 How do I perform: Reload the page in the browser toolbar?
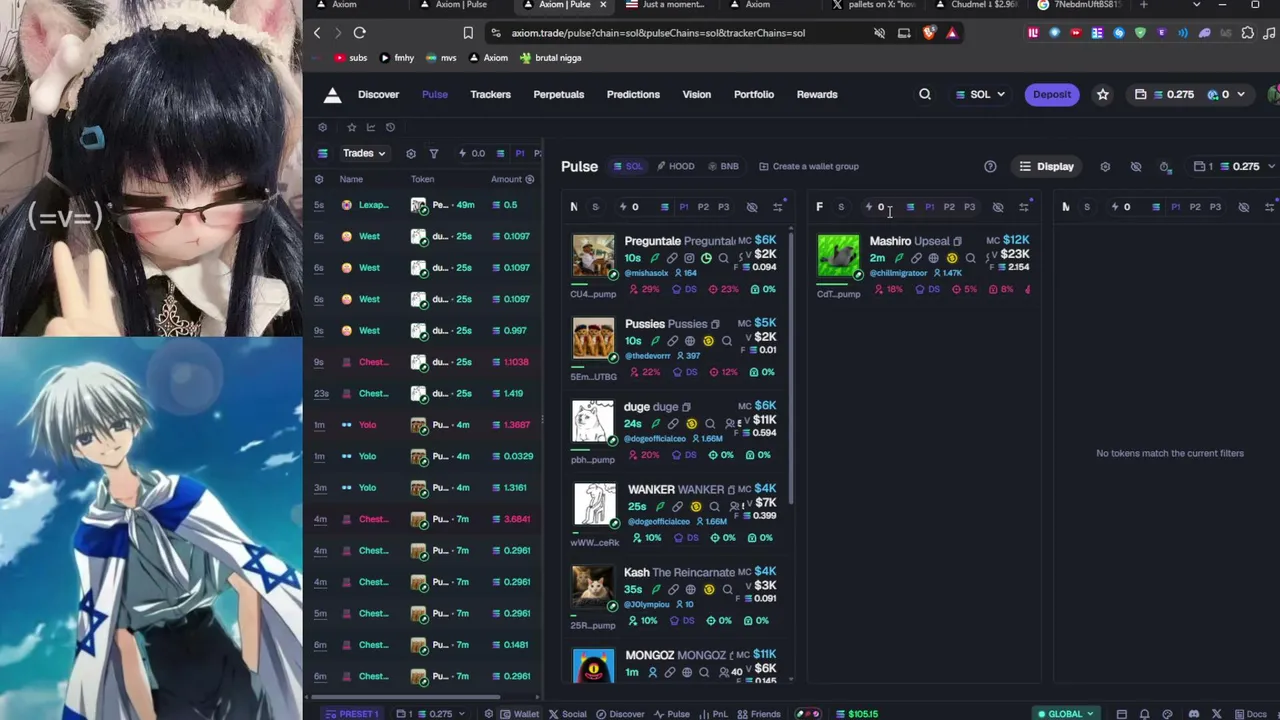(x=360, y=33)
